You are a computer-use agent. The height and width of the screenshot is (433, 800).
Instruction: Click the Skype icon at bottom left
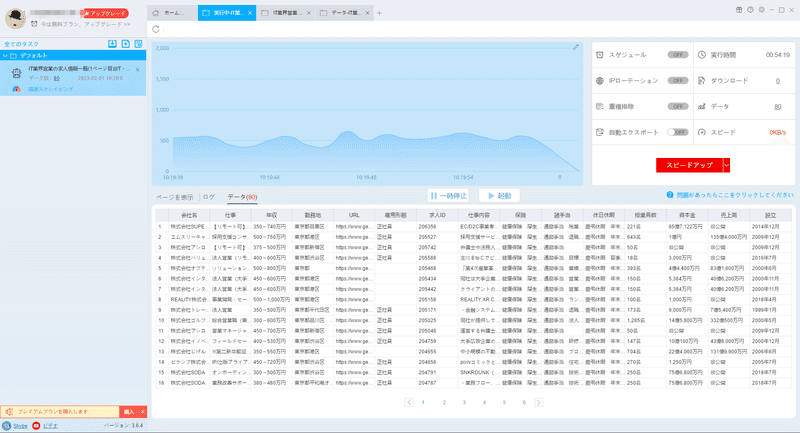tap(6, 425)
